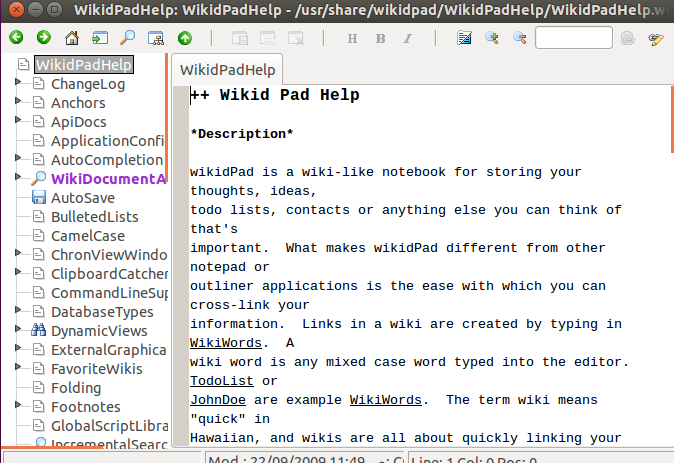The height and width of the screenshot is (463, 674).
Task: Expand the AutoCompletion tree node
Action: pyautogui.click(x=18, y=158)
